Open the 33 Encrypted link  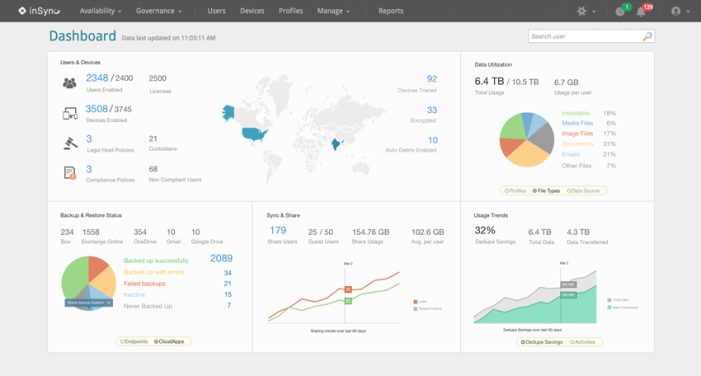pos(432,110)
